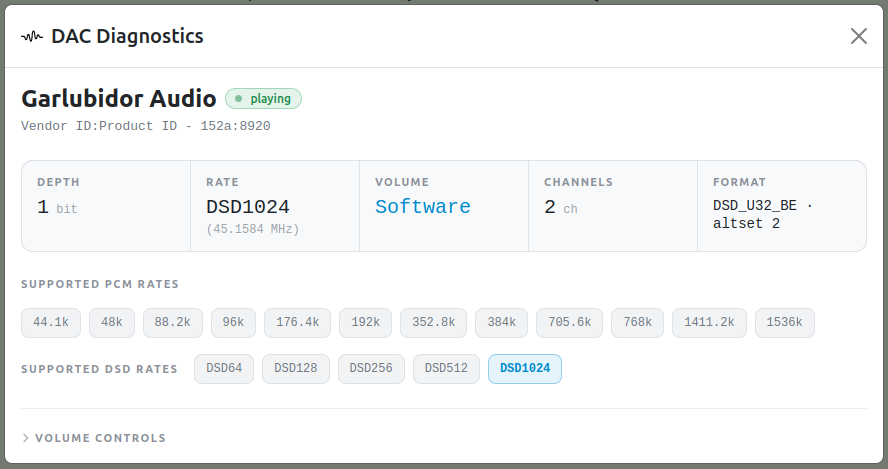Click the DSD256 rate chip
Viewport: 888px width, 469px height.
point(371,369)
